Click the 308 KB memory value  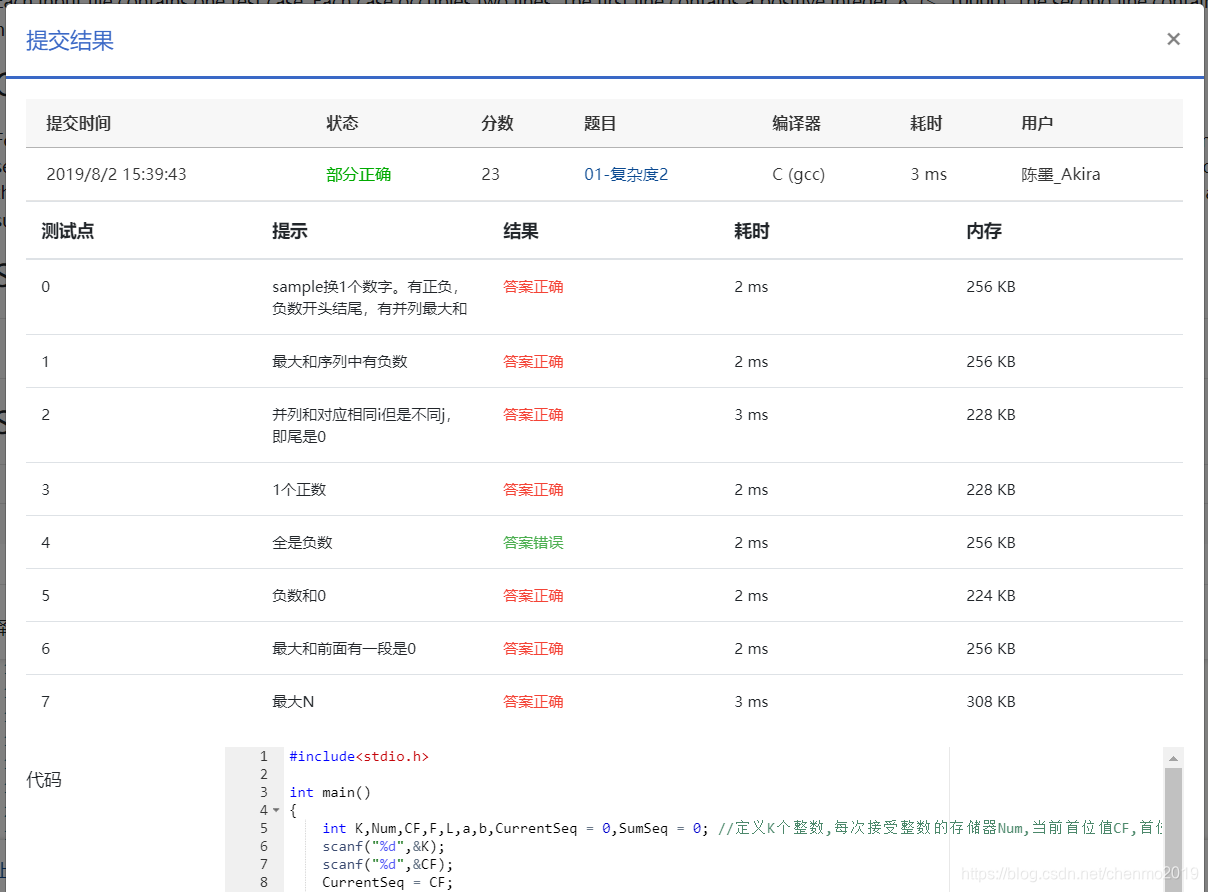pyautogui.click(x=991, y=702)
